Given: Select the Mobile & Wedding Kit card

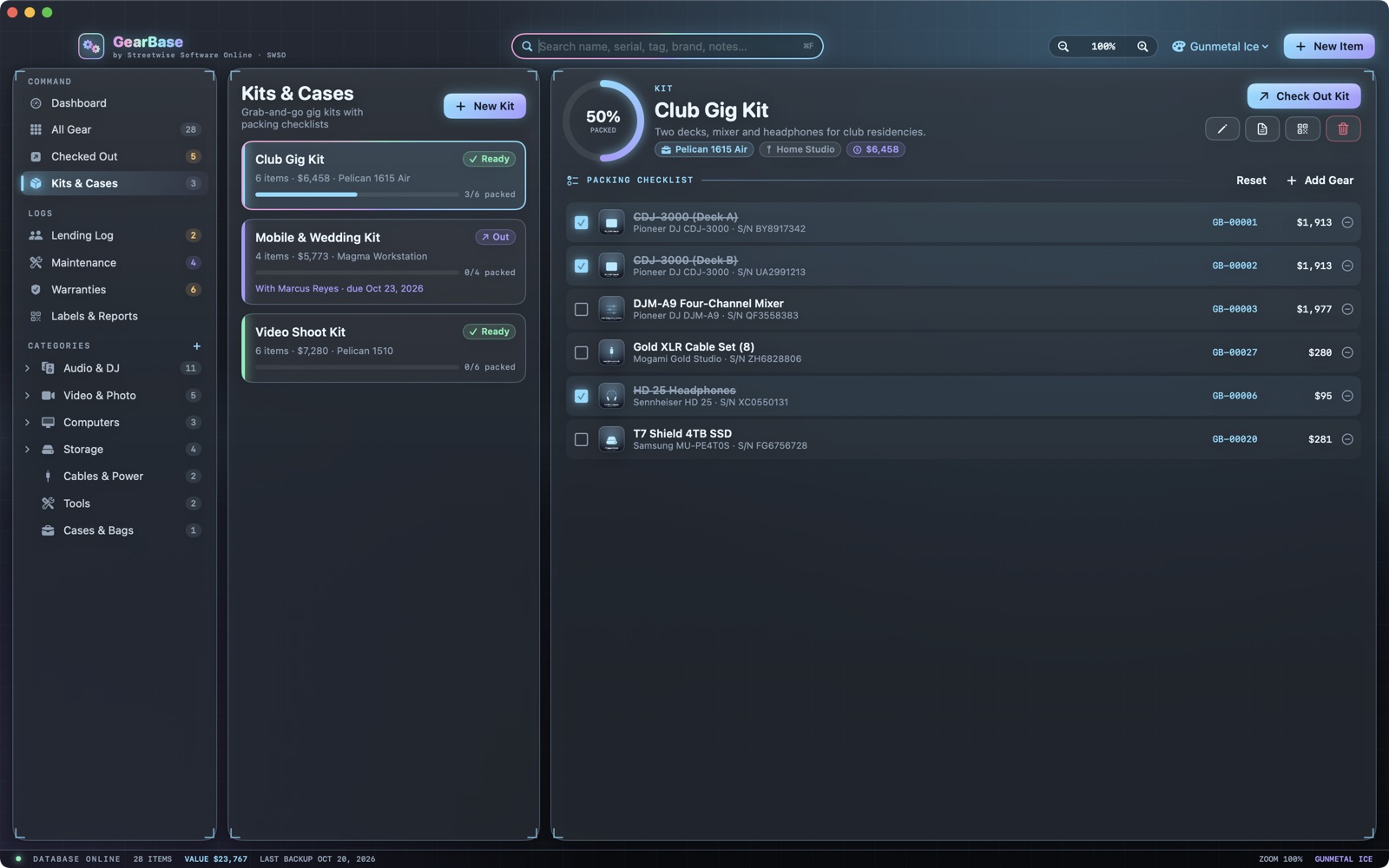Looking at the screenshot, I should tap(384, 261).
